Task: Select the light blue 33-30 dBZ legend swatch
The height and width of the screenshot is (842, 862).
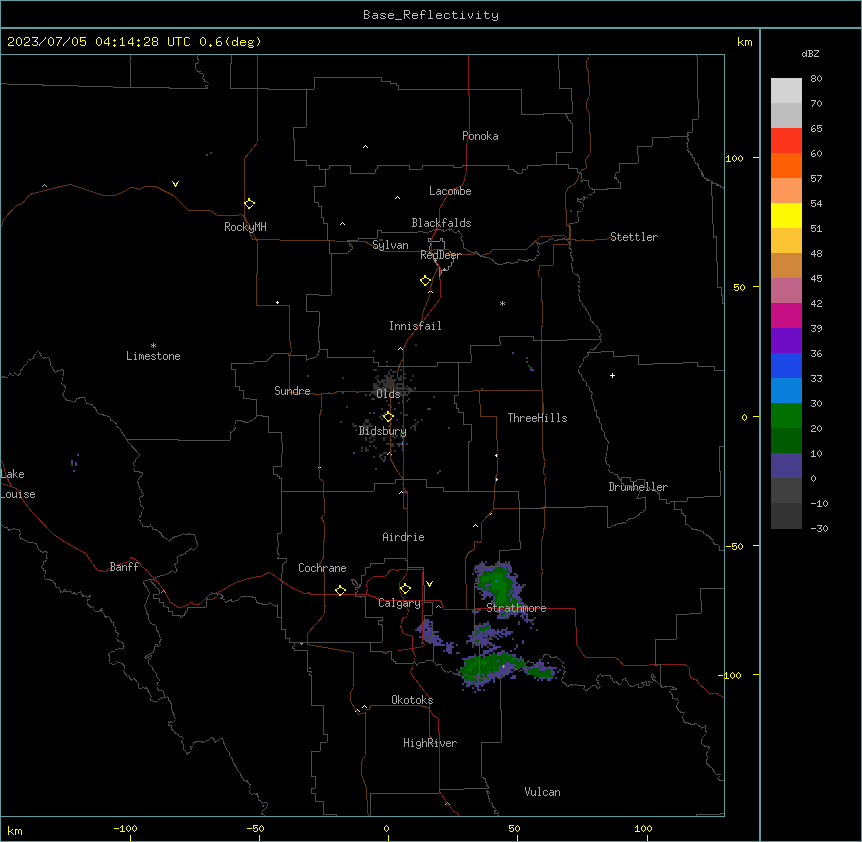Action: click(786, 390)
